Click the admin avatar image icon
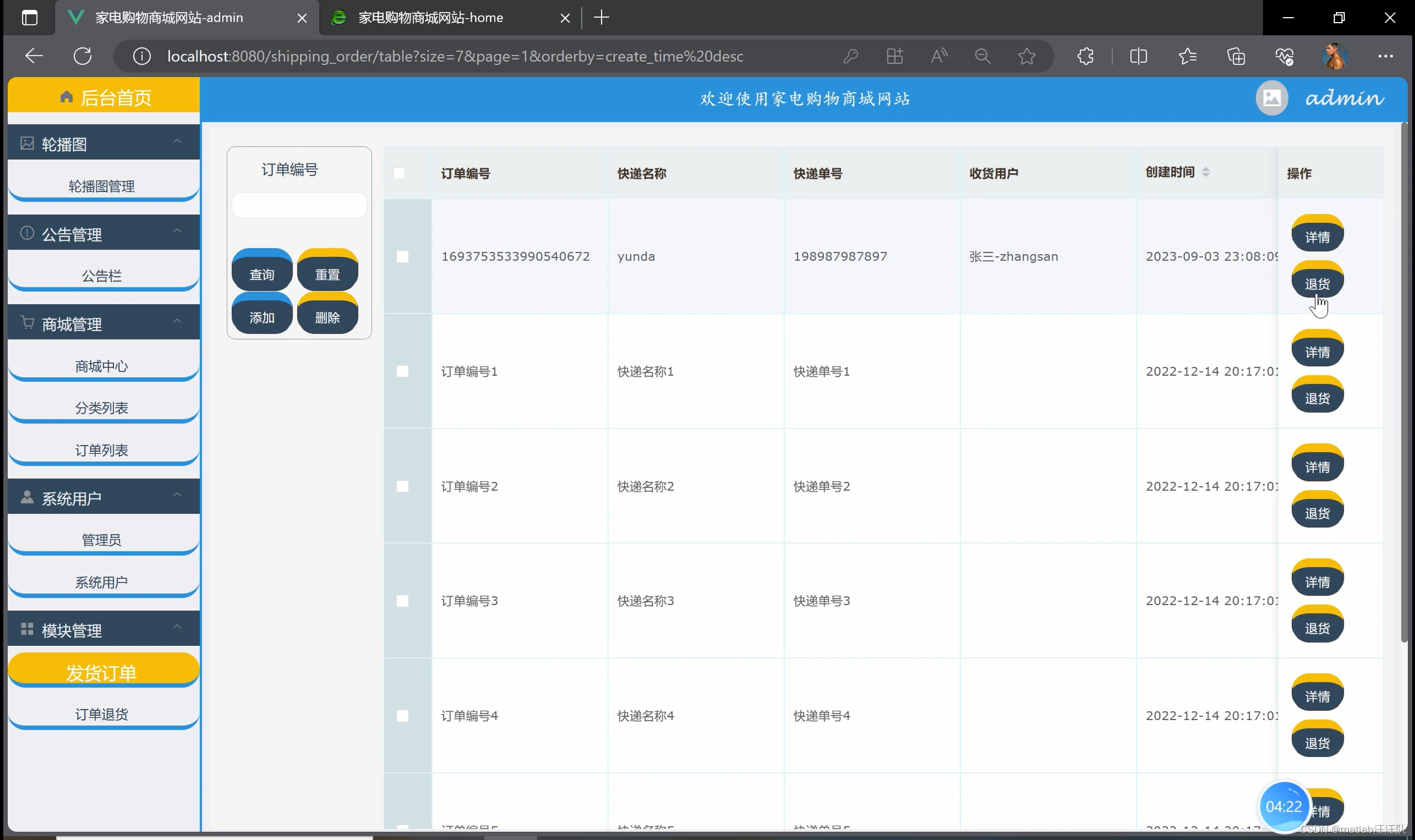This screenshot has width=1415, height=840. [1271, 98]
